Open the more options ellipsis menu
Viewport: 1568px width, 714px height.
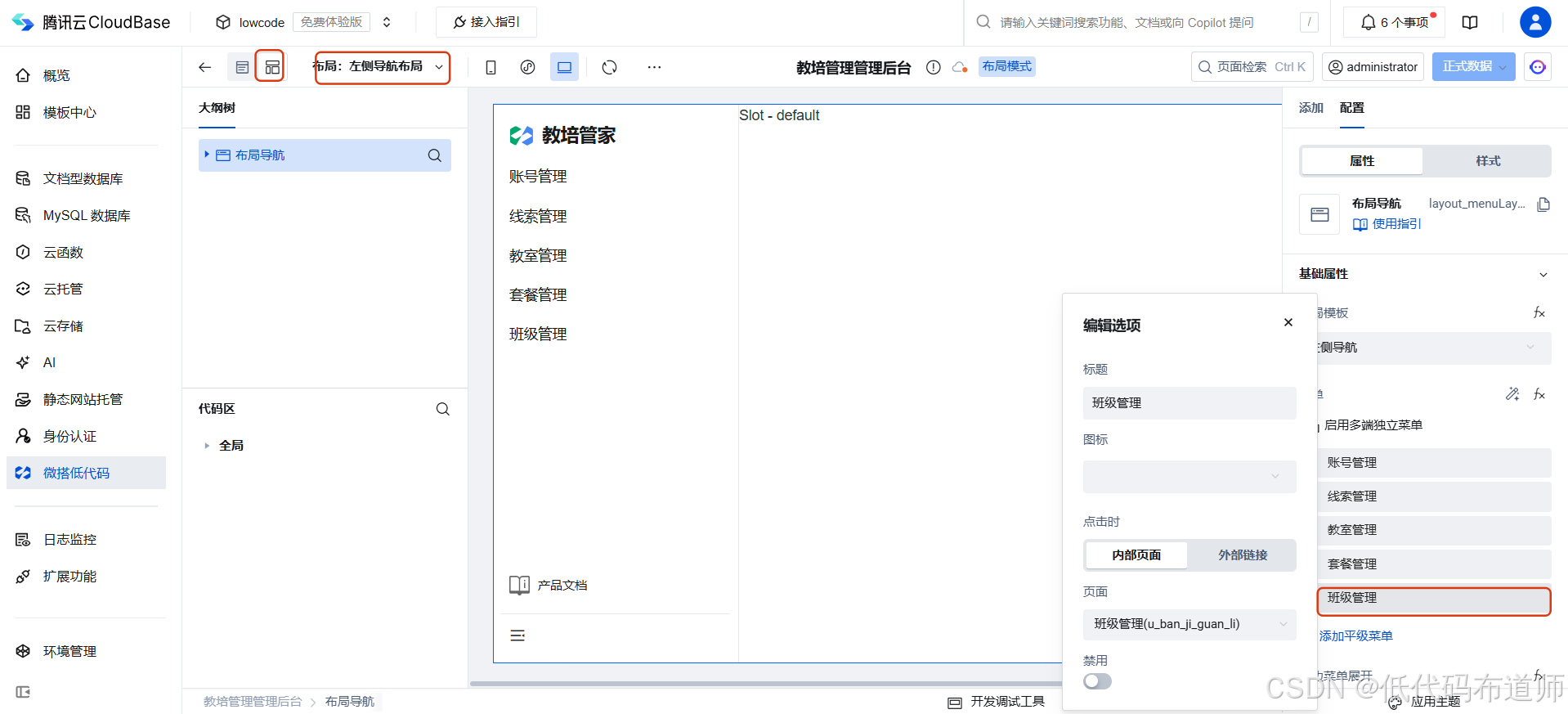654,67
